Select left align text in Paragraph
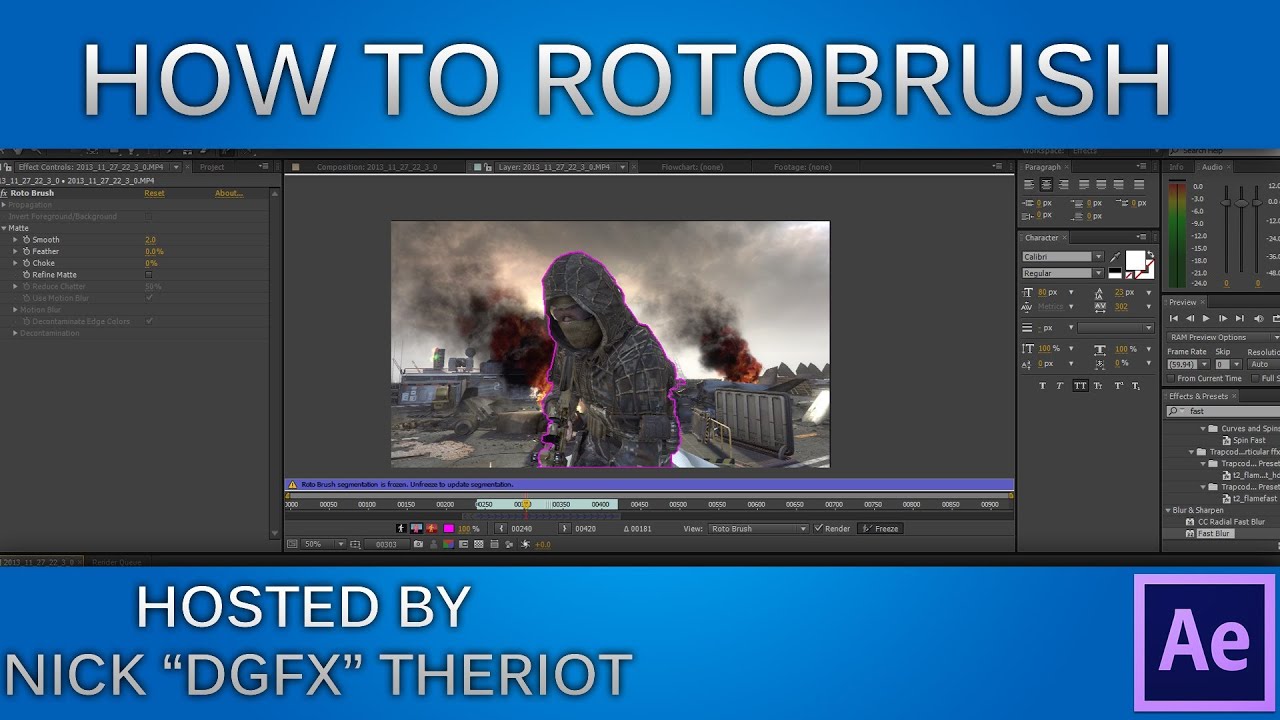 [x=1029, y=185]
